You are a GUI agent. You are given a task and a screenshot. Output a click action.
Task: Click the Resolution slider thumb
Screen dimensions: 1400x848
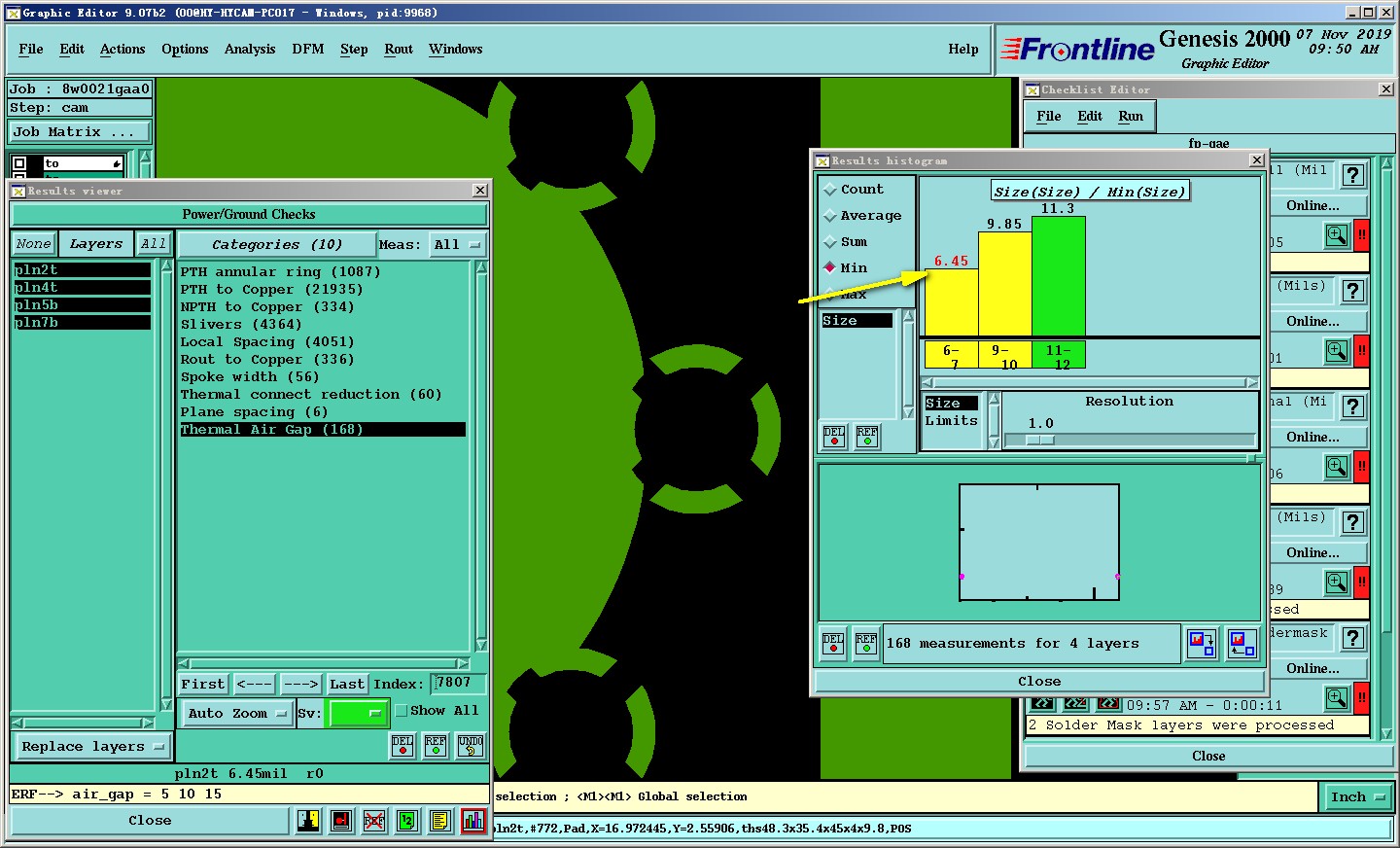(1040, 441)
